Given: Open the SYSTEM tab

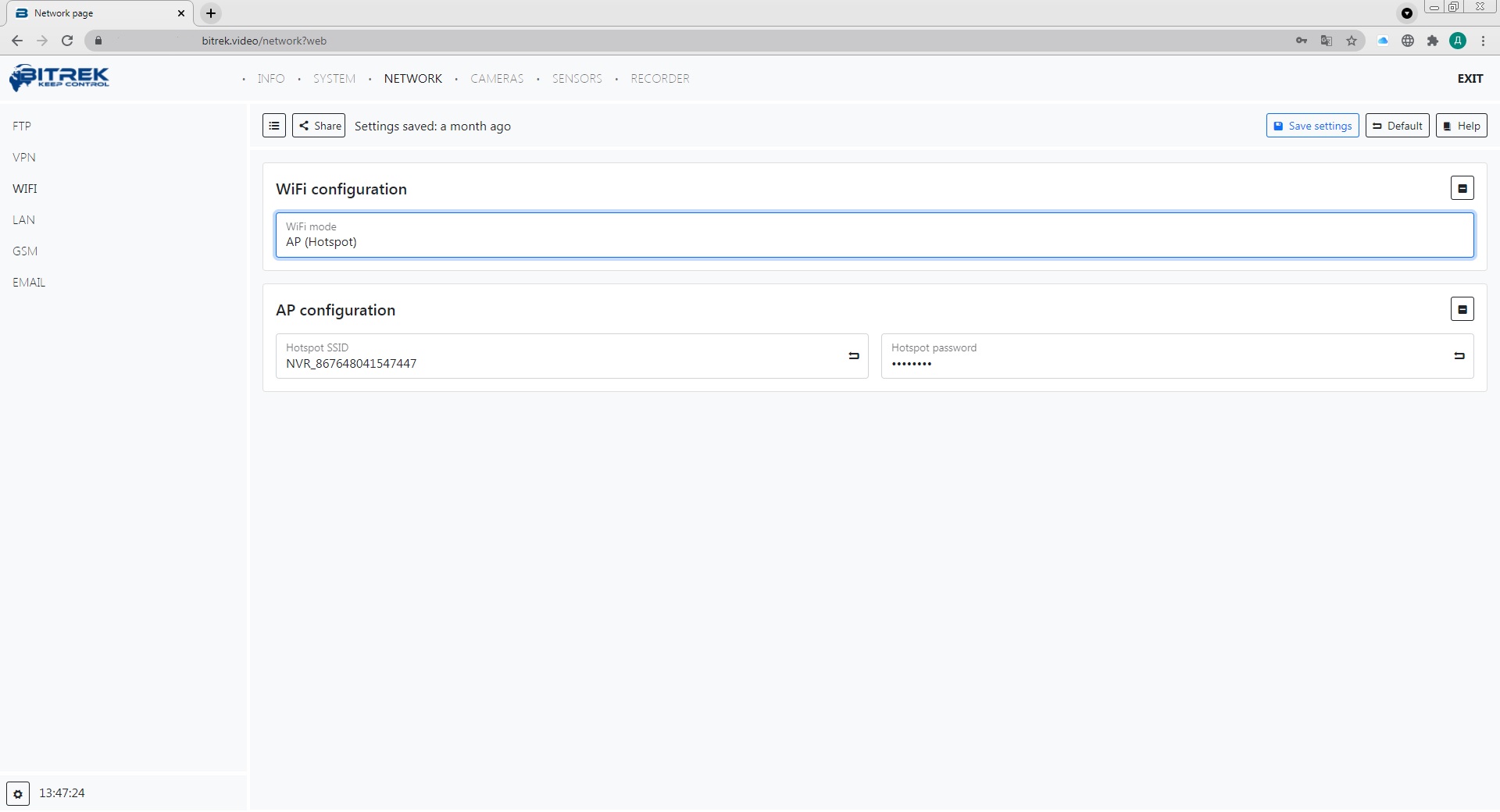Looking at the screenshot, I should coord(334,79).
